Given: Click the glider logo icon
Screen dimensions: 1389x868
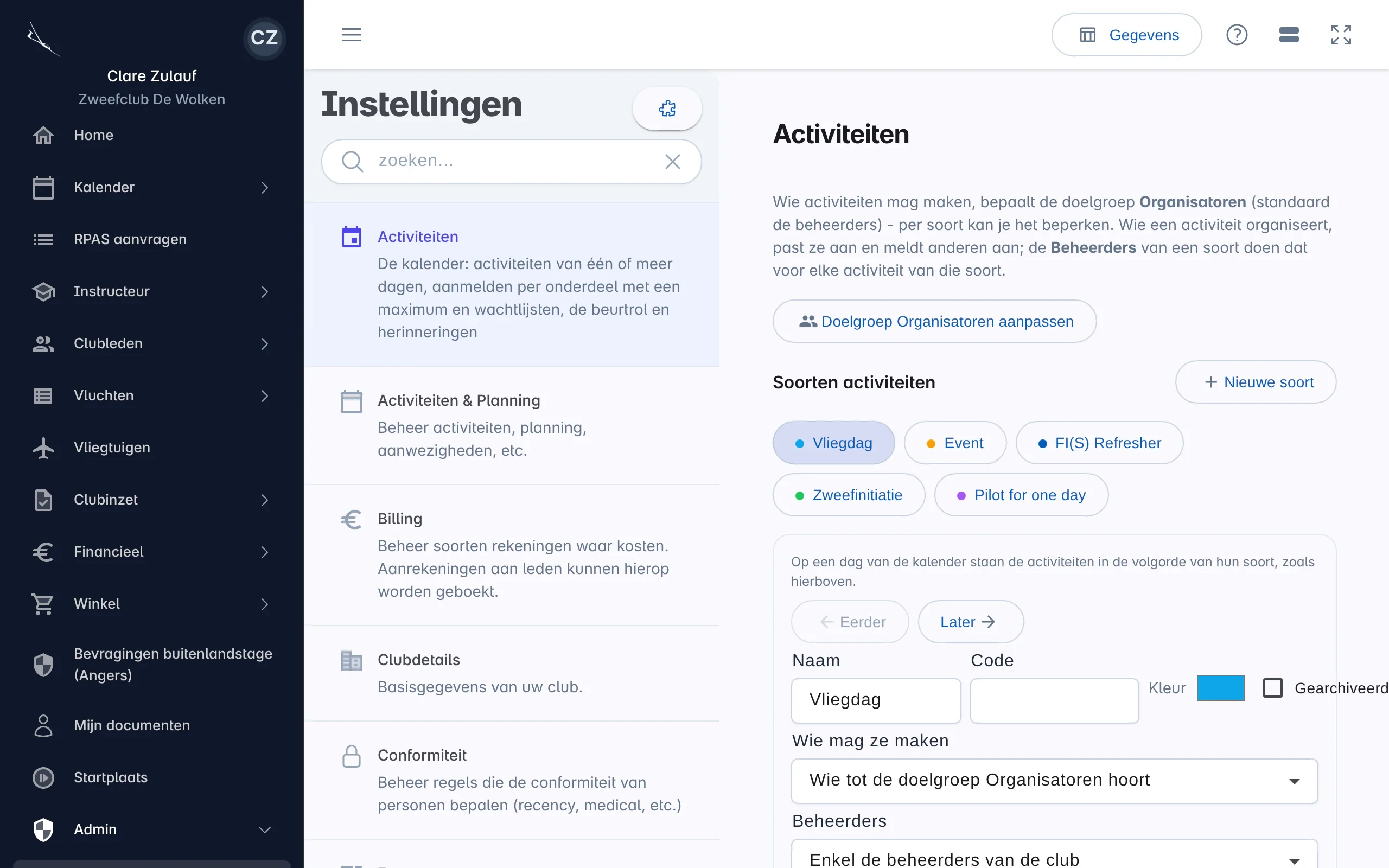Looking at the screenshot, I should coord(43,39).
